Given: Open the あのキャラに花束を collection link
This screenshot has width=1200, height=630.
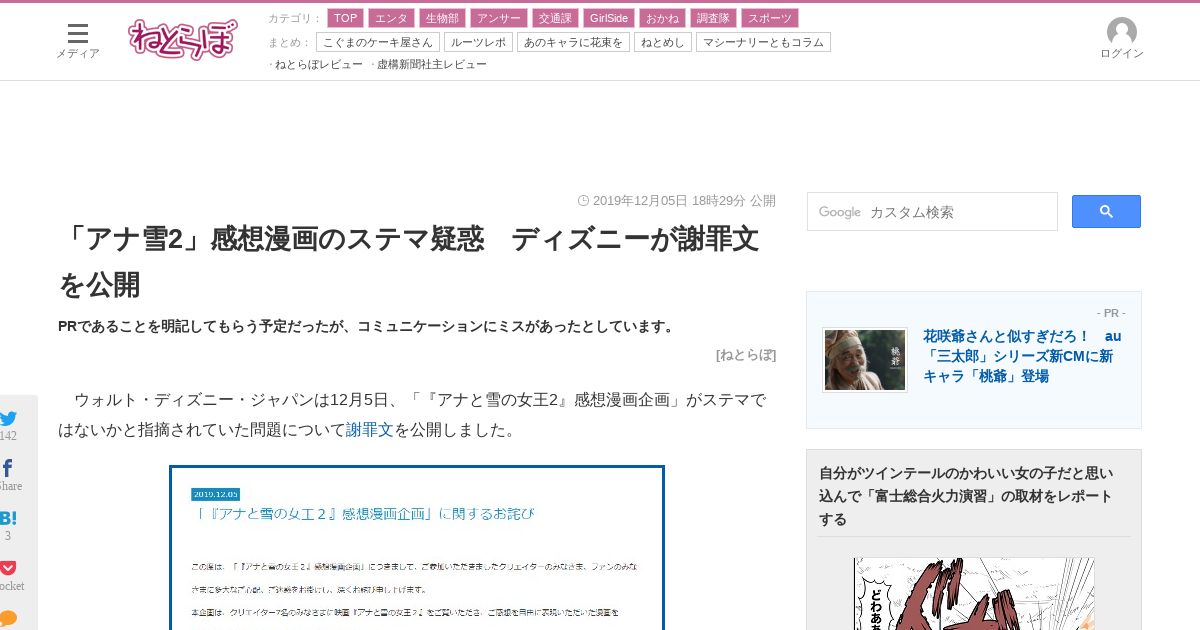Looking at the screenshot, I should pyautogui.click(x=573, y=42).
